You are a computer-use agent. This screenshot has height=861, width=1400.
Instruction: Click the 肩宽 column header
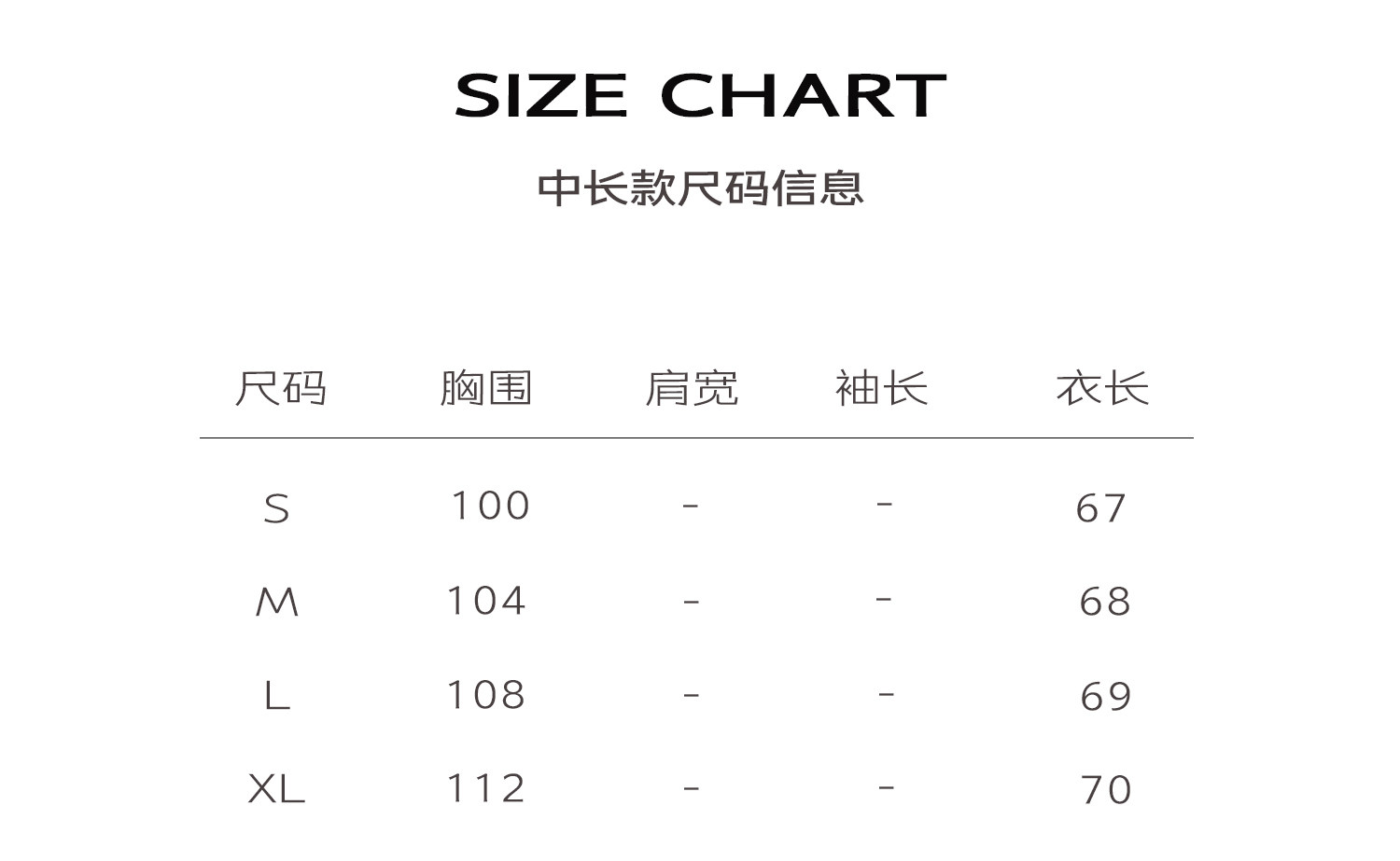692,388
